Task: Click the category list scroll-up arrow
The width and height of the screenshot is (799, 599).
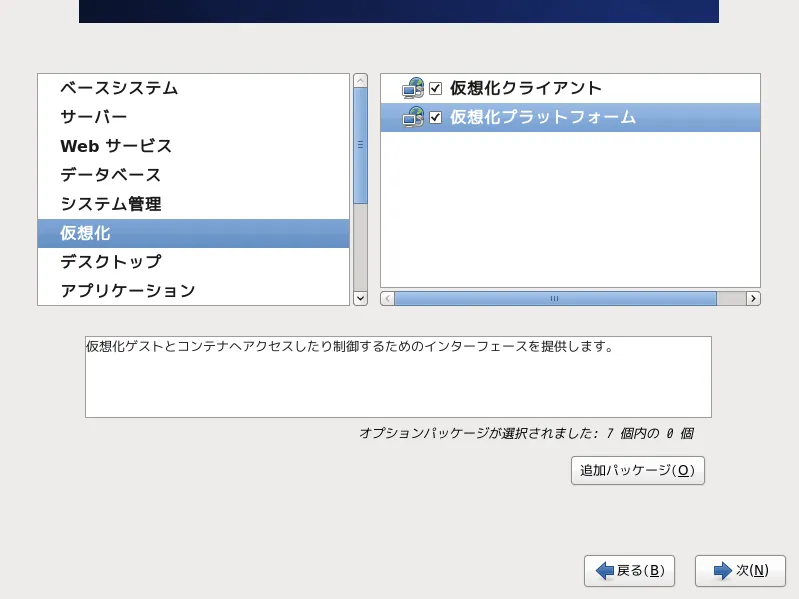Action: pos(360,80)
